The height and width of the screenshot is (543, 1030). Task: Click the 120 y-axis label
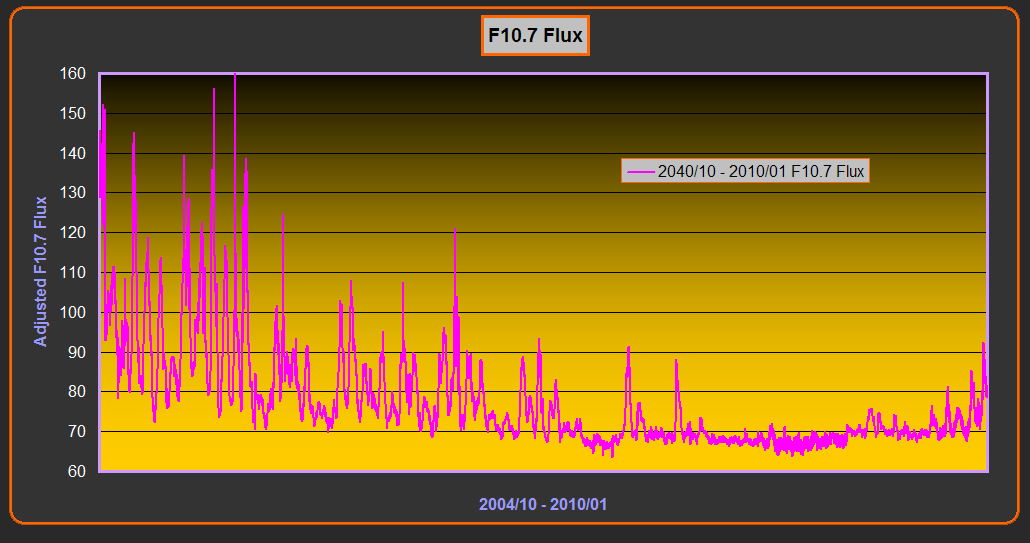pyautogui.click(x=73, y=232)
